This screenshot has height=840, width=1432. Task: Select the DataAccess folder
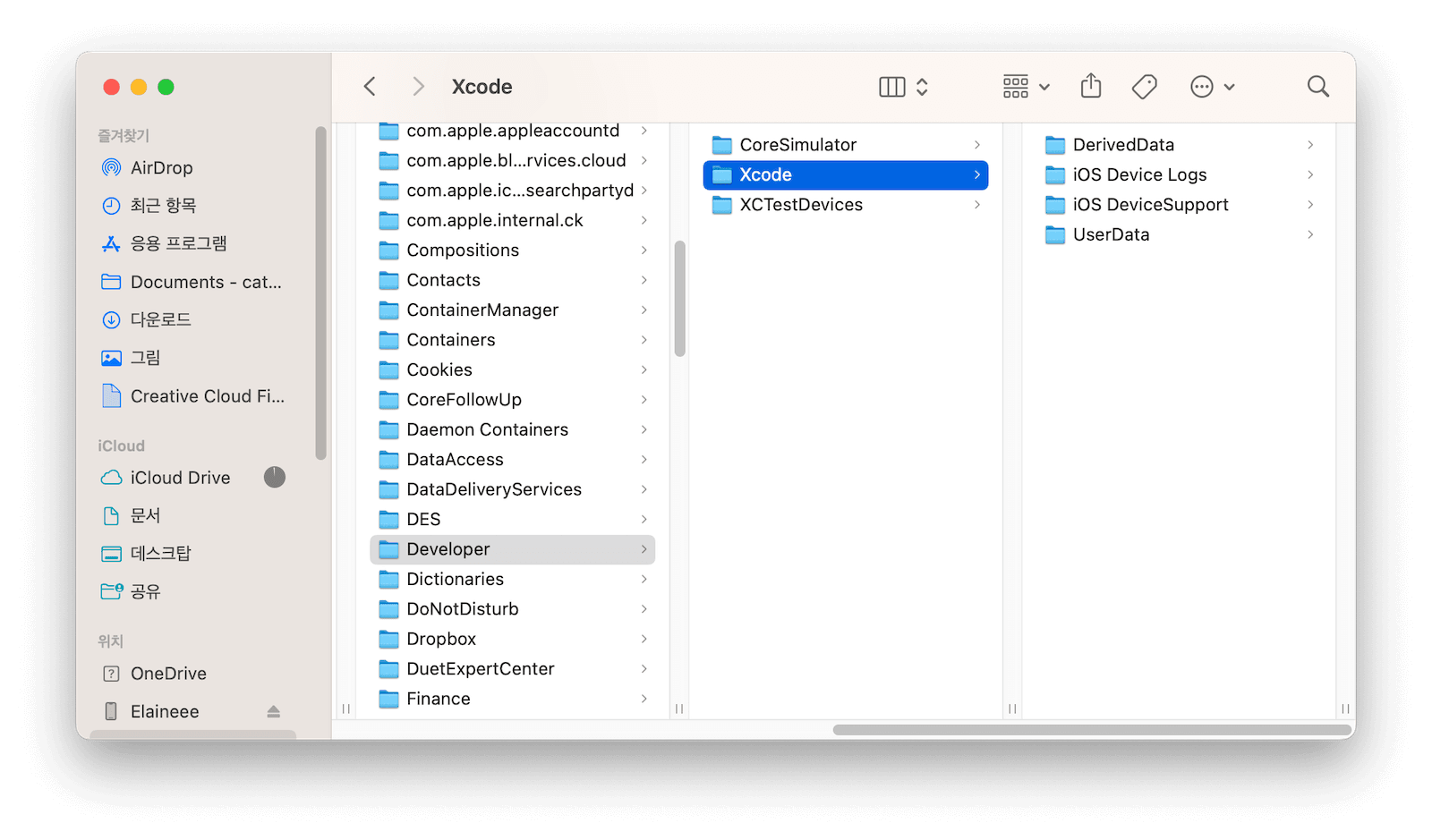tap(512, 460)
